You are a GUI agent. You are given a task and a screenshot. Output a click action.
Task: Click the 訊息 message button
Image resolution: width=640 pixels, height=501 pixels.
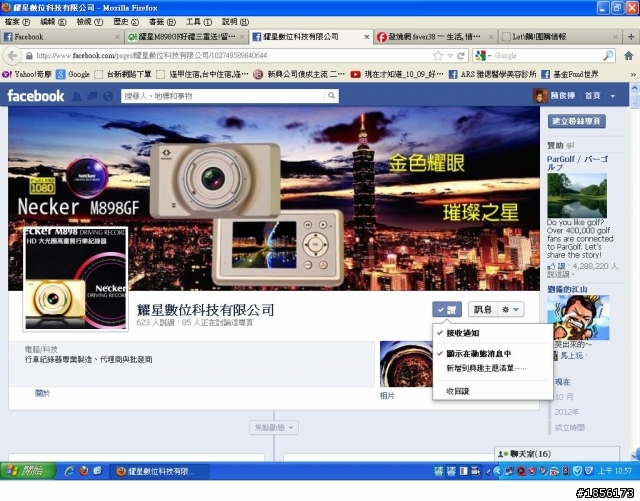(483, 310)
